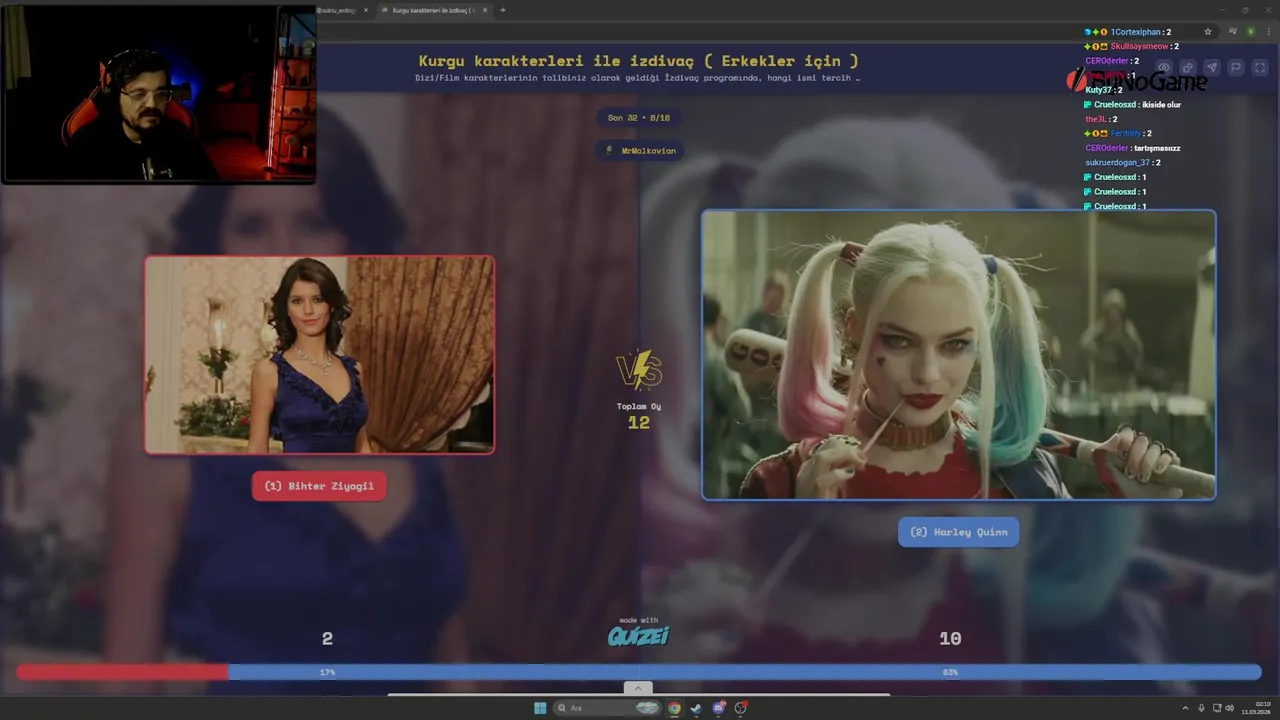
Task: Open a new browser tab
Action: tap(502, 10)
